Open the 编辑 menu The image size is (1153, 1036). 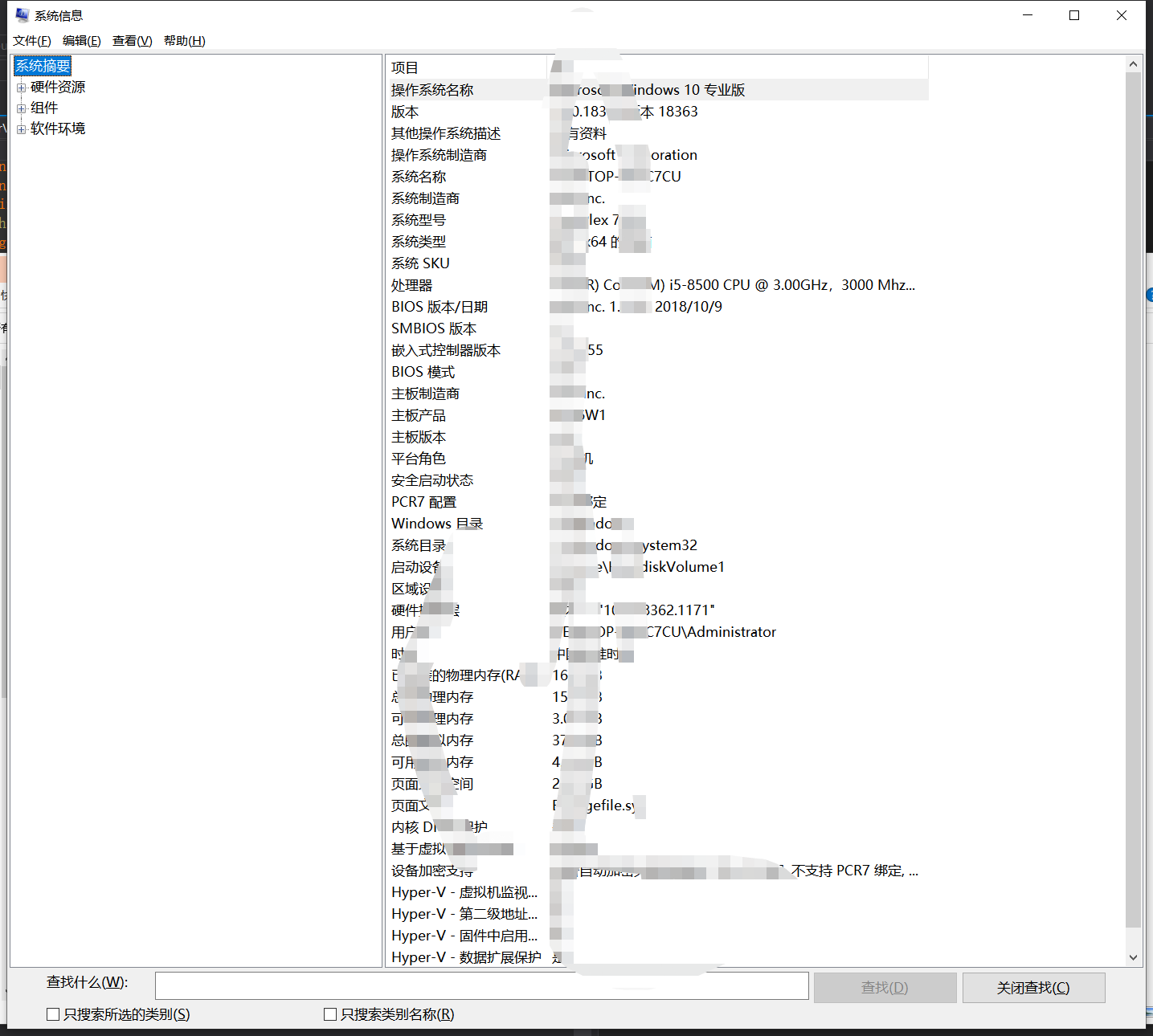(81, 40)
